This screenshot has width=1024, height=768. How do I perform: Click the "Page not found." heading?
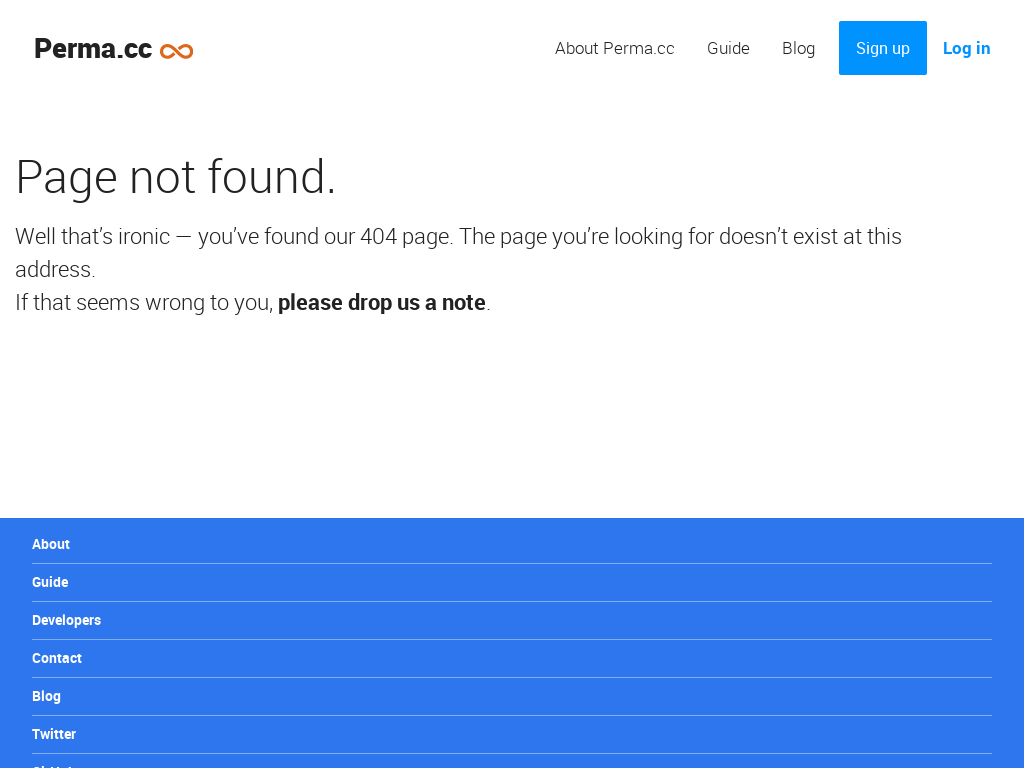pyautogui.click(x=176, y=177)
